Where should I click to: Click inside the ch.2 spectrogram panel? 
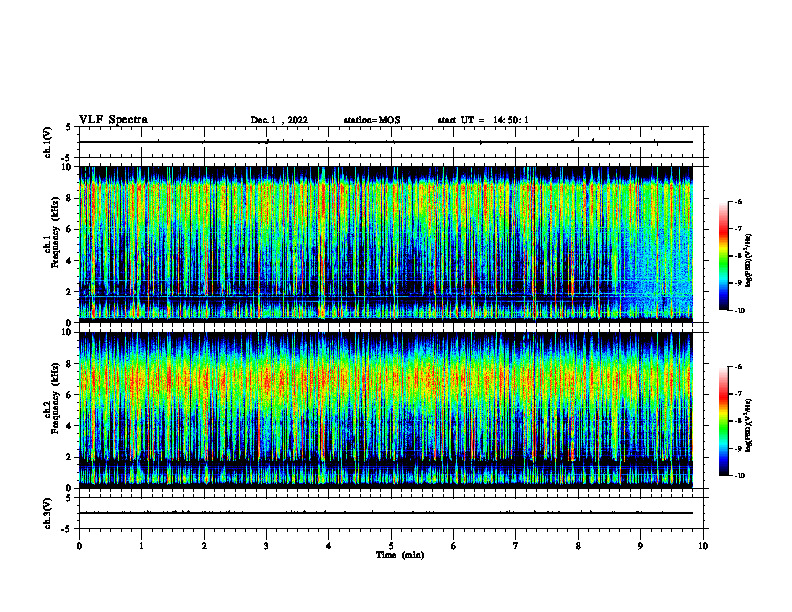coord(386,410)
